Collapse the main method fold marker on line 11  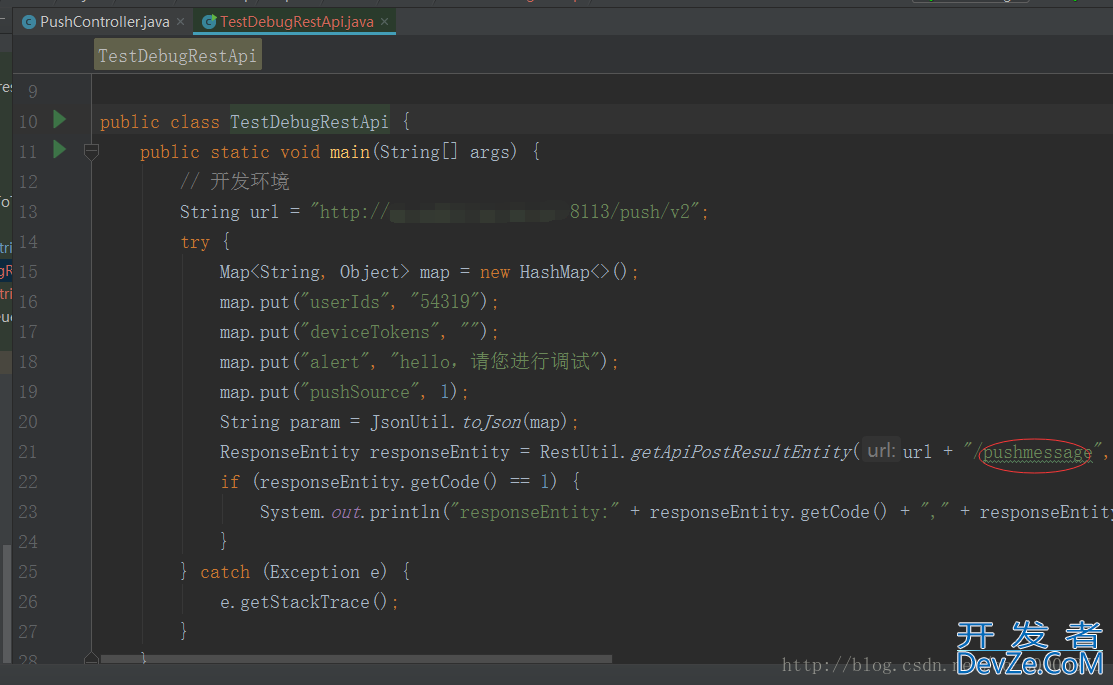coord(91,151)
